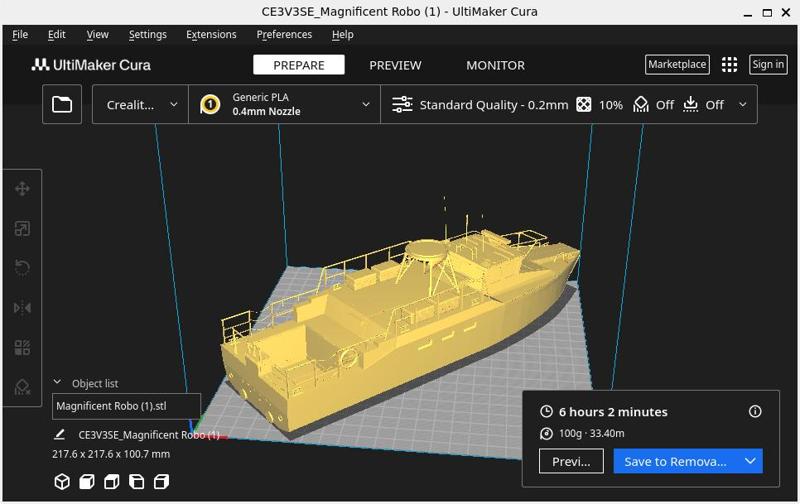Click the 10% infill value
The width and height of the screenshot is (800, 504).
(x=611, y=105)
